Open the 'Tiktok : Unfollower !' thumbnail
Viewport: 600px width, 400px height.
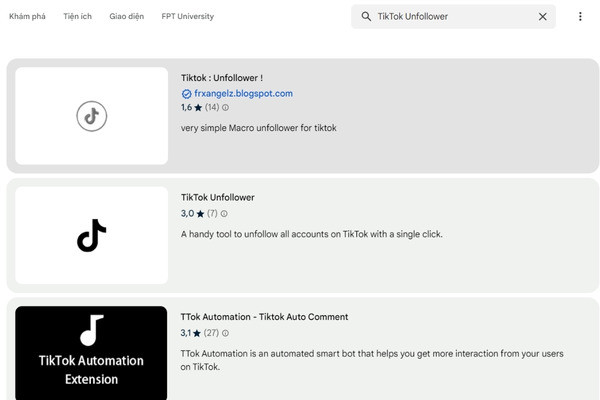click(x=91, y=116)
